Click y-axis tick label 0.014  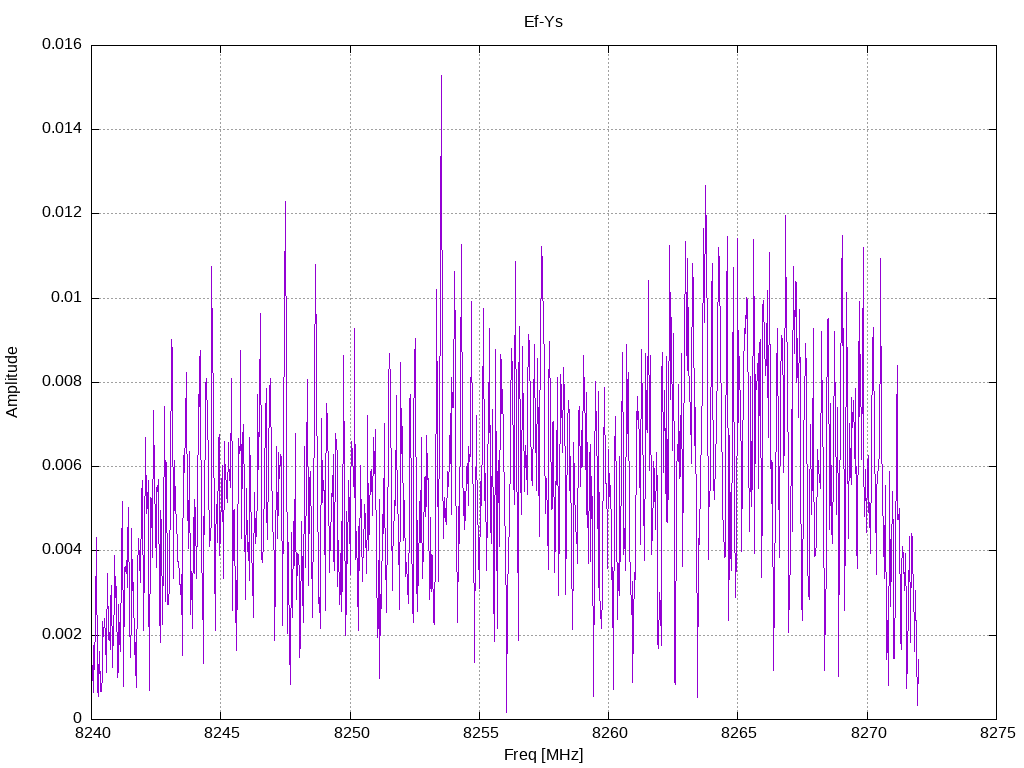(62, 129)
